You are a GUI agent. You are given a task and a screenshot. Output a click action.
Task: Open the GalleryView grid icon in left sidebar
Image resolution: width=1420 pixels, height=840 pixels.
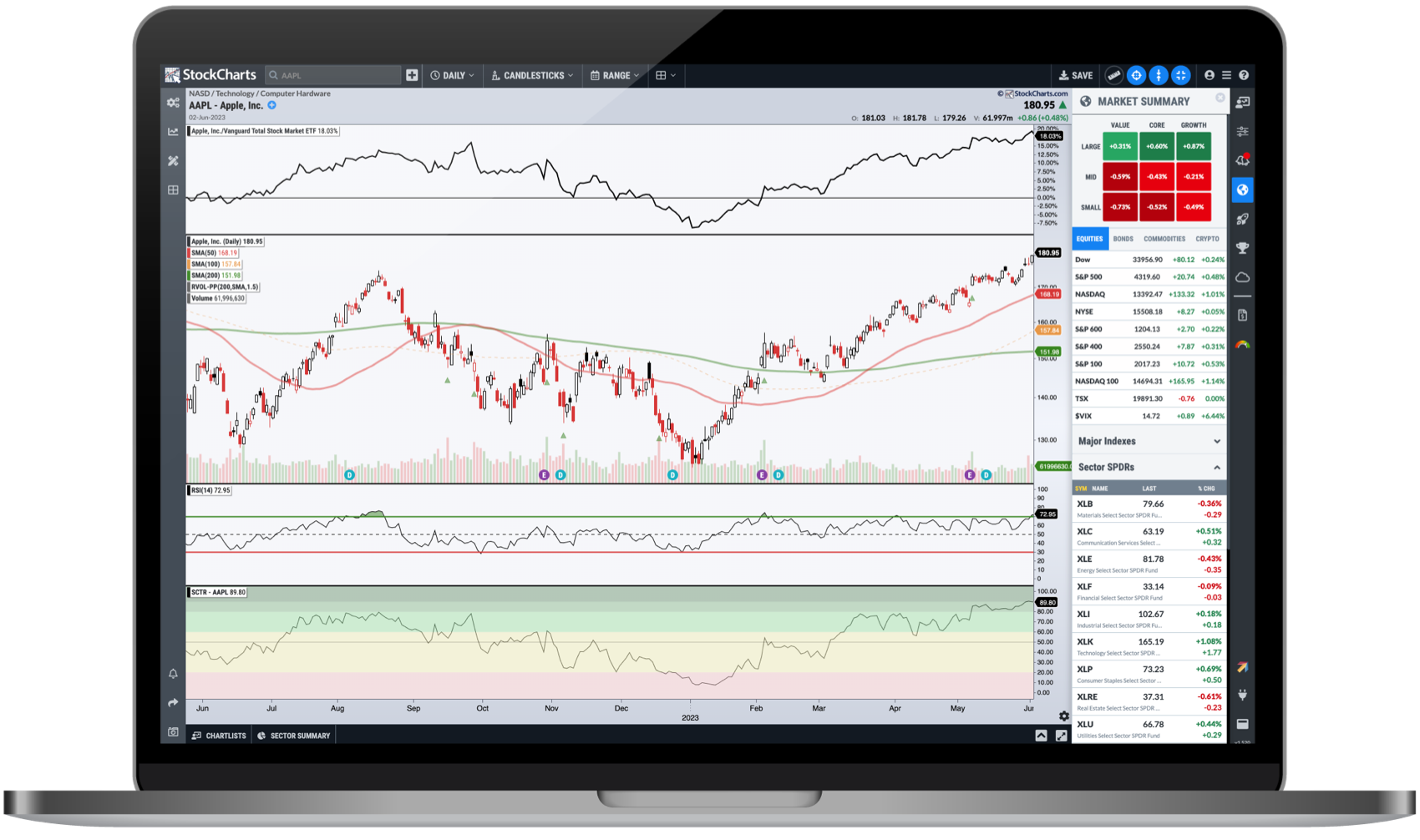173,190
